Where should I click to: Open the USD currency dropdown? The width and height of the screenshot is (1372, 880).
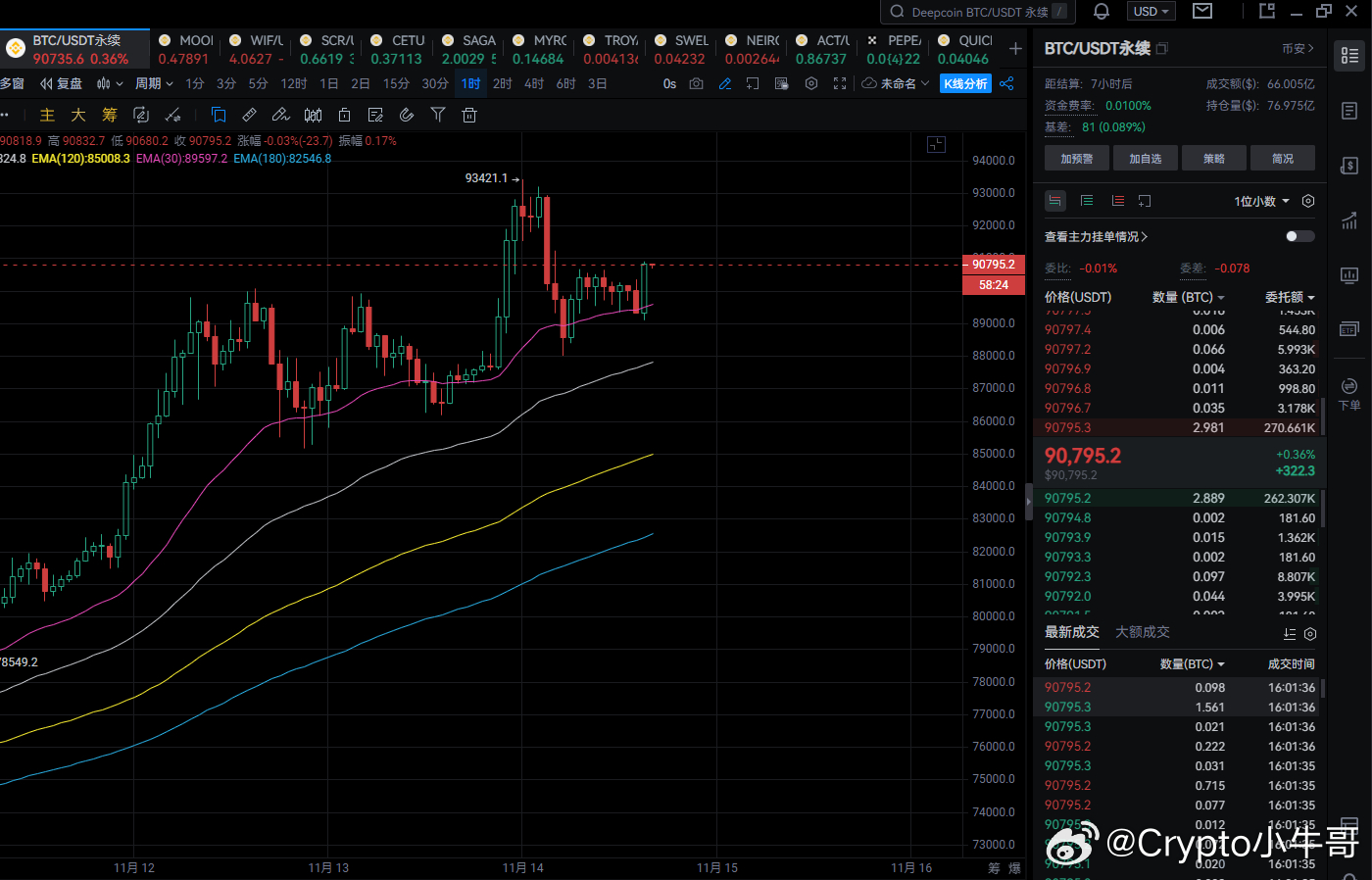[1151, 12]
